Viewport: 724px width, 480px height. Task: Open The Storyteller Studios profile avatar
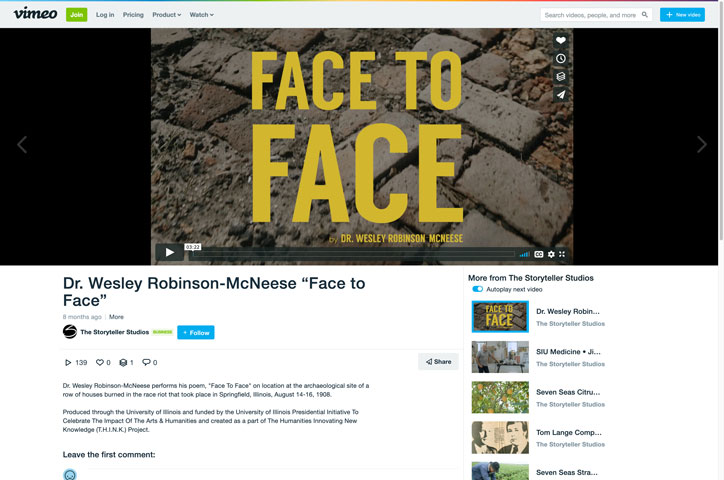70,332
